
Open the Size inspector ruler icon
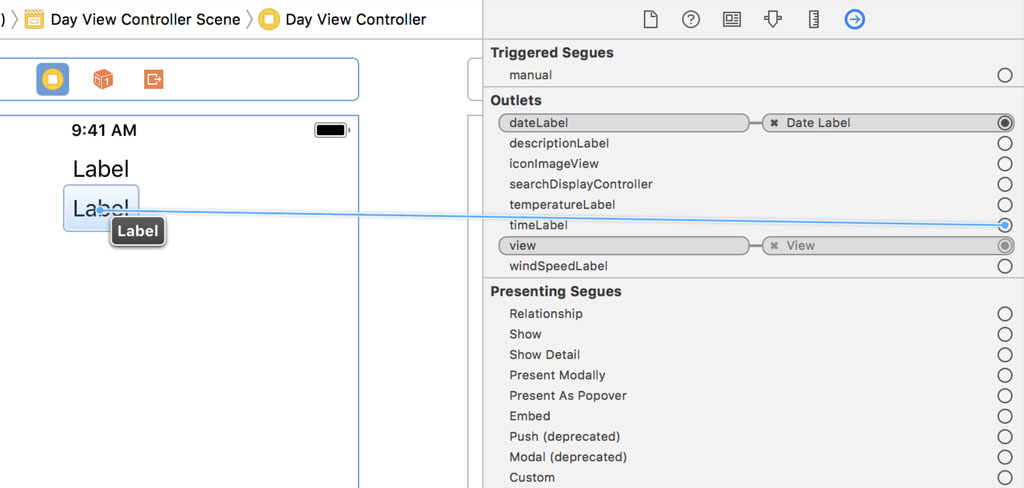coord(813,19)
